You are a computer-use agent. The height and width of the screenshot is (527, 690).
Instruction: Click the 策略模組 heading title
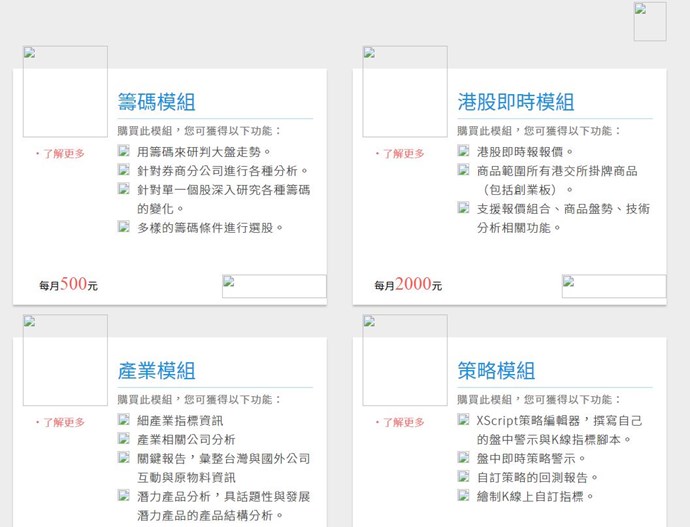point(496,371)
